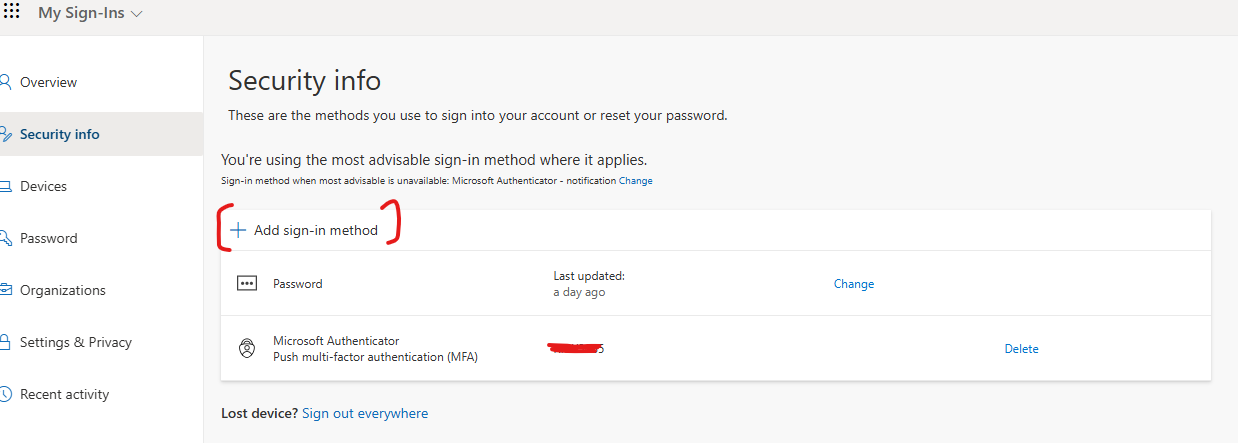Delete the Microsoft Authenticator method

(x=1022, y=349)
